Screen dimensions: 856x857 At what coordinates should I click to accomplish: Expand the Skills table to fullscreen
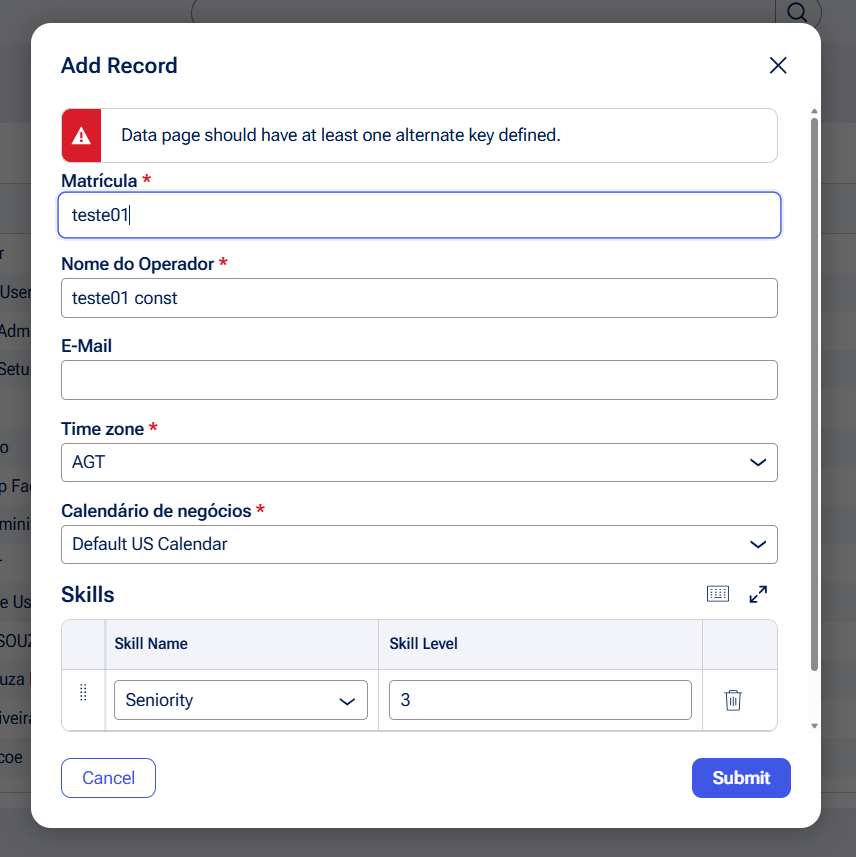click(x=758, y=594)
